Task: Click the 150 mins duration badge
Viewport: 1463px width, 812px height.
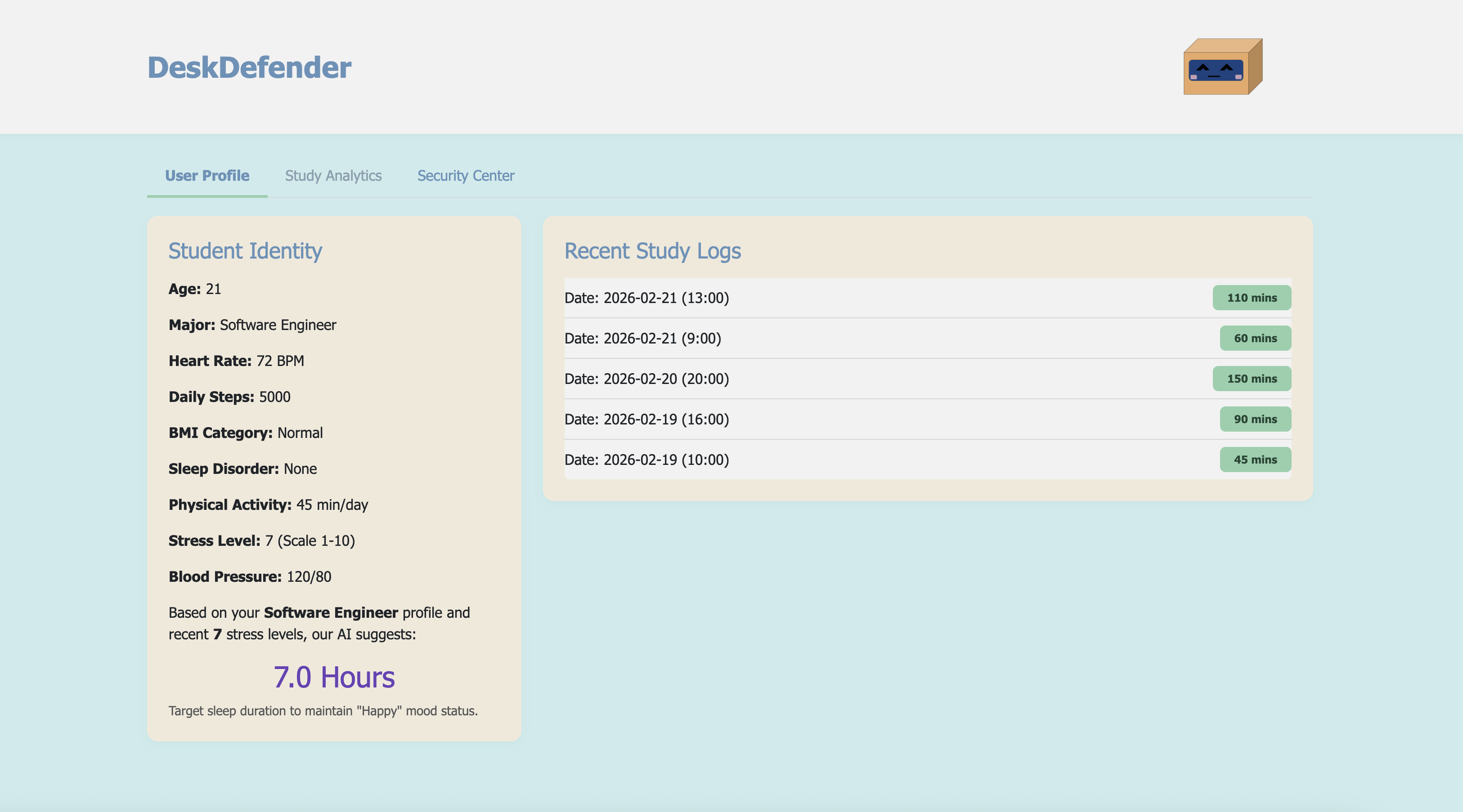Action: point(1251,379)
